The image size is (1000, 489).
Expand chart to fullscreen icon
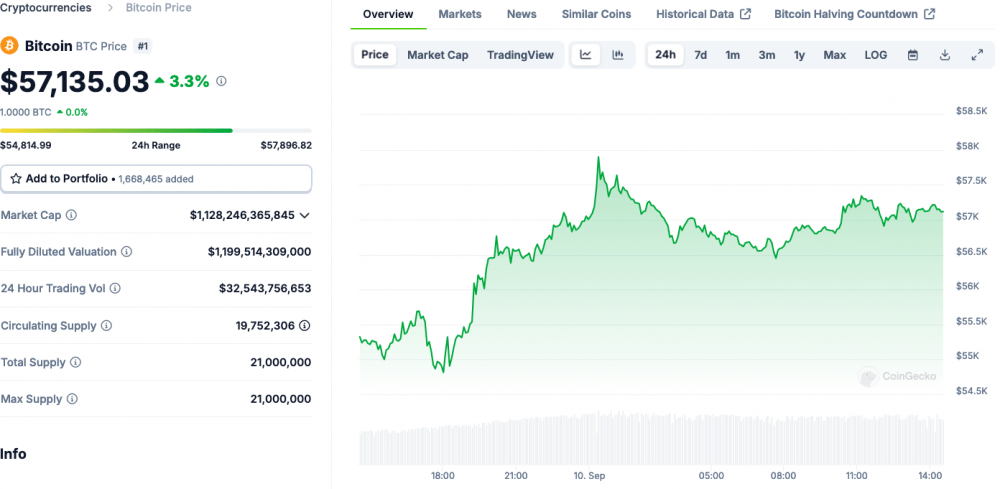click(976, 55)
